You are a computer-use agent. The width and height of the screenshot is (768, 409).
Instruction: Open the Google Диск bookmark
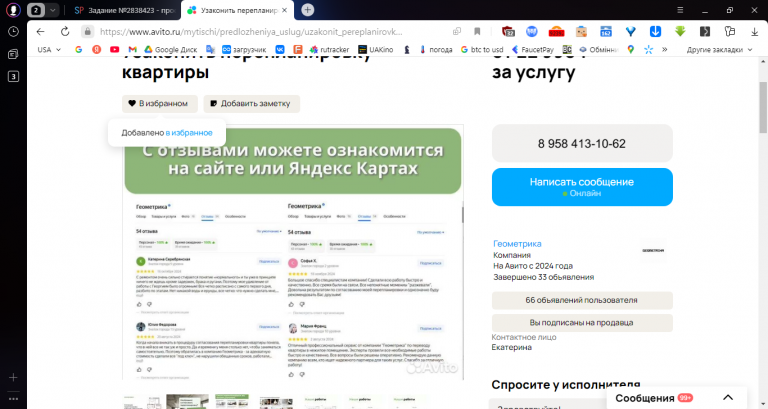[x=170, y=49]
